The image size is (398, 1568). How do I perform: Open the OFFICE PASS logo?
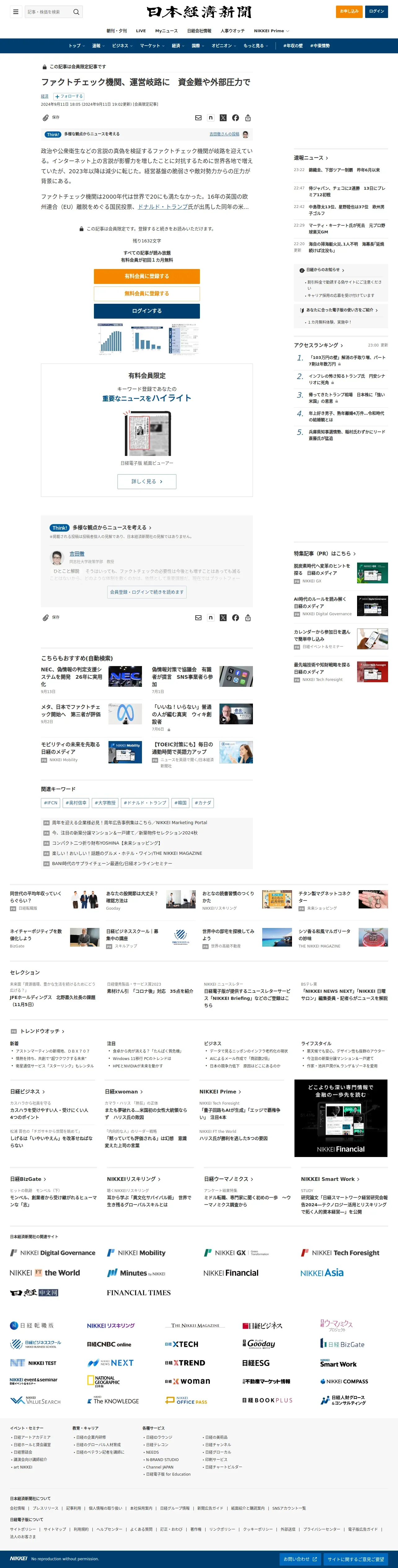(x=186, y=1400)
